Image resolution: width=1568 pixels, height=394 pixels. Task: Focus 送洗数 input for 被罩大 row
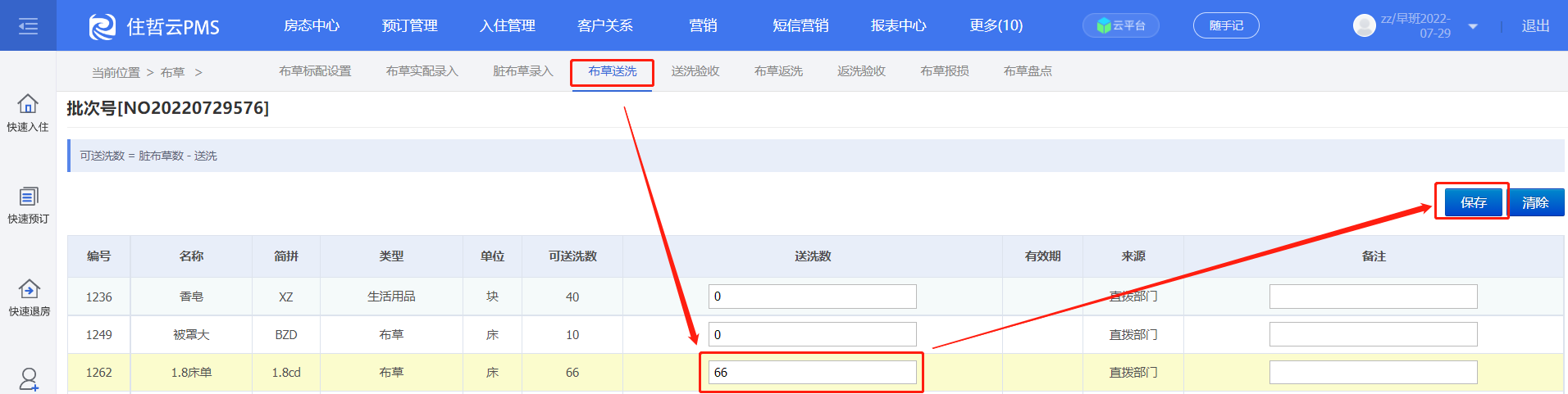click(x=813, y=334)
